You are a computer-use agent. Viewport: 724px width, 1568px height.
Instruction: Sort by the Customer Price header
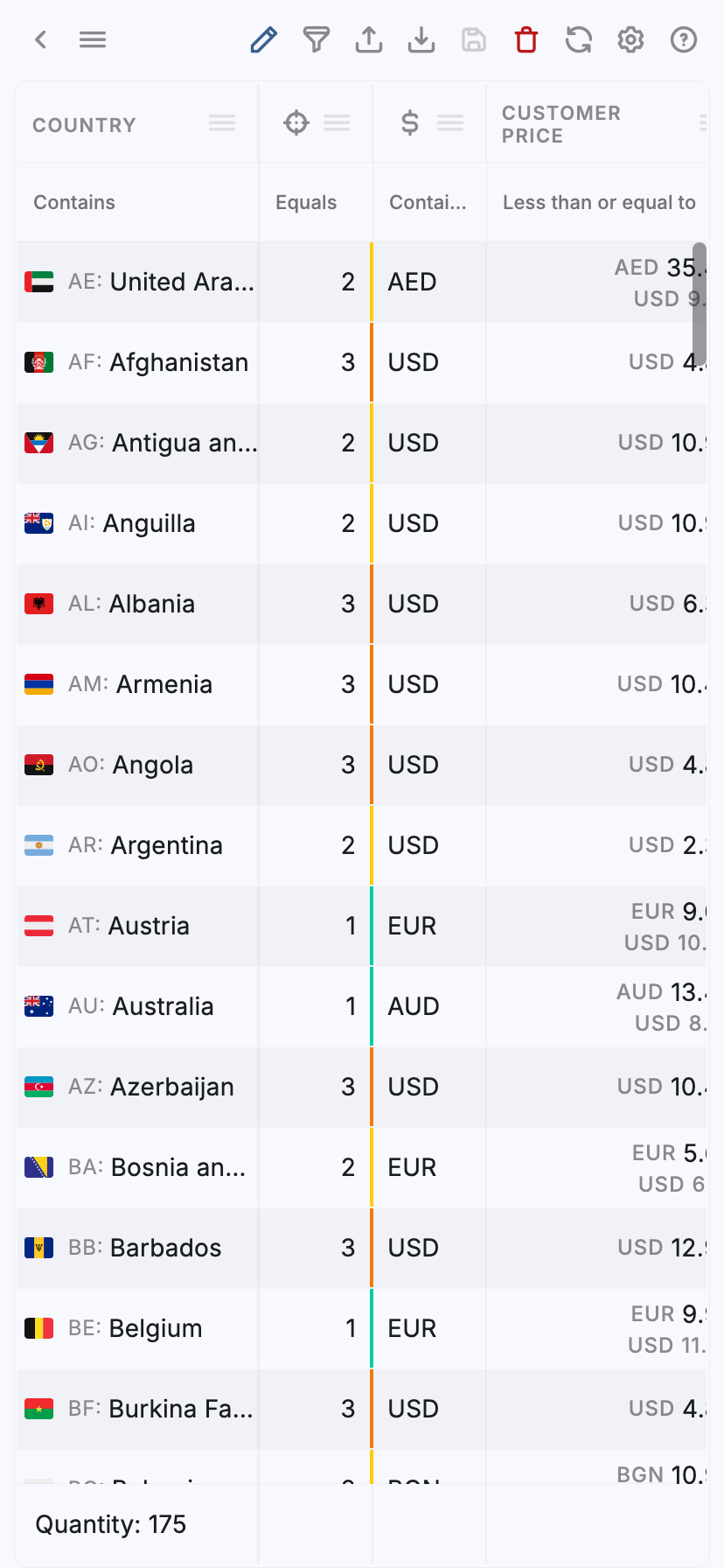(x=561, y=124)
